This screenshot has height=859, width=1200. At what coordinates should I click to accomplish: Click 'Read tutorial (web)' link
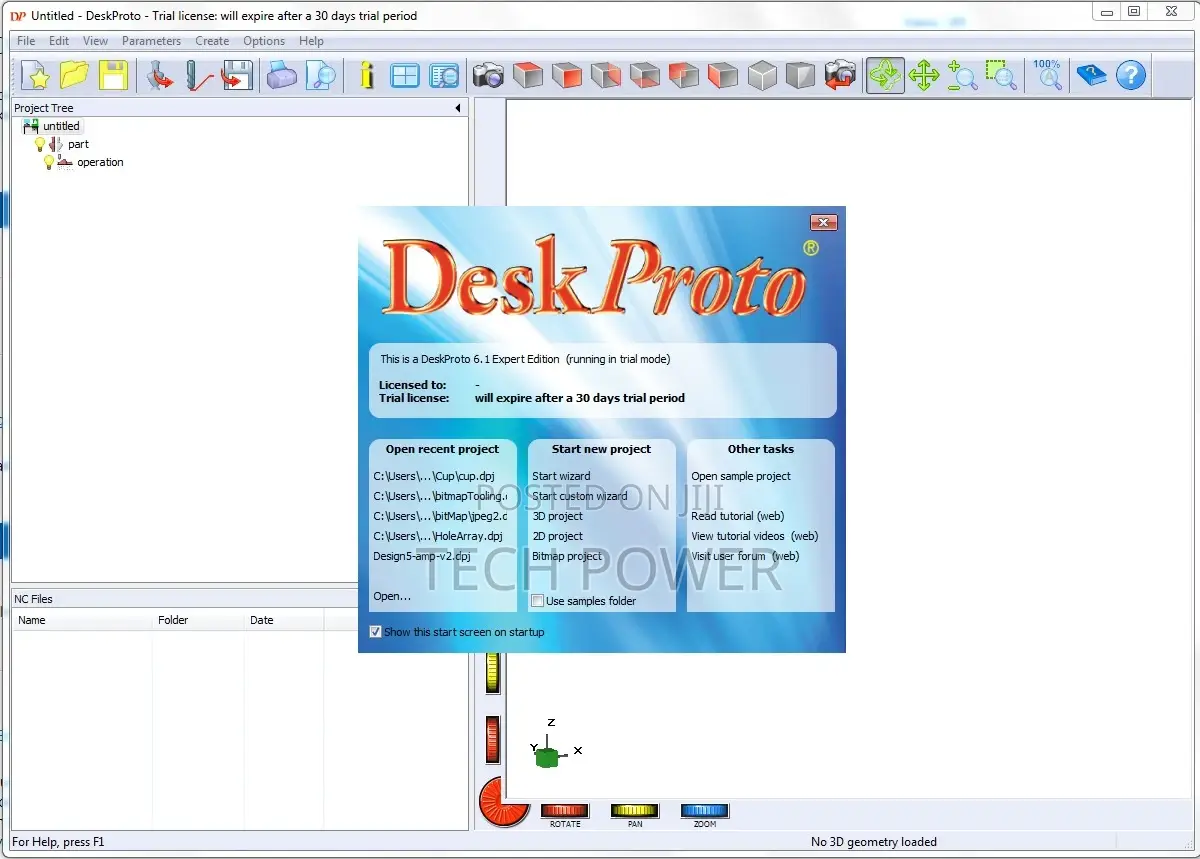click(738, 516)
